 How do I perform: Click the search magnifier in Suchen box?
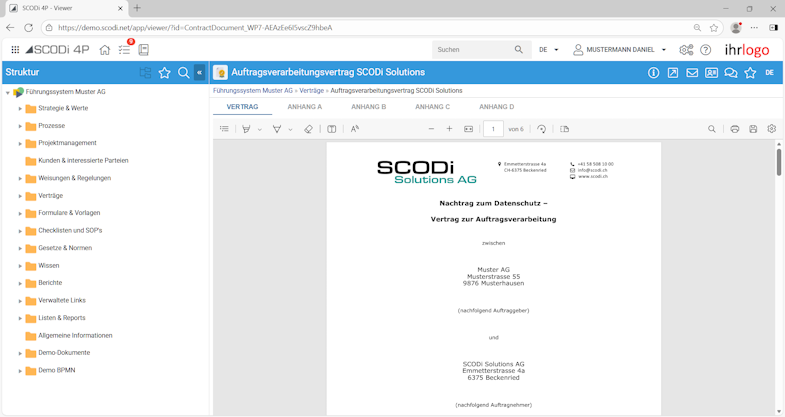[x=519, y=50]
